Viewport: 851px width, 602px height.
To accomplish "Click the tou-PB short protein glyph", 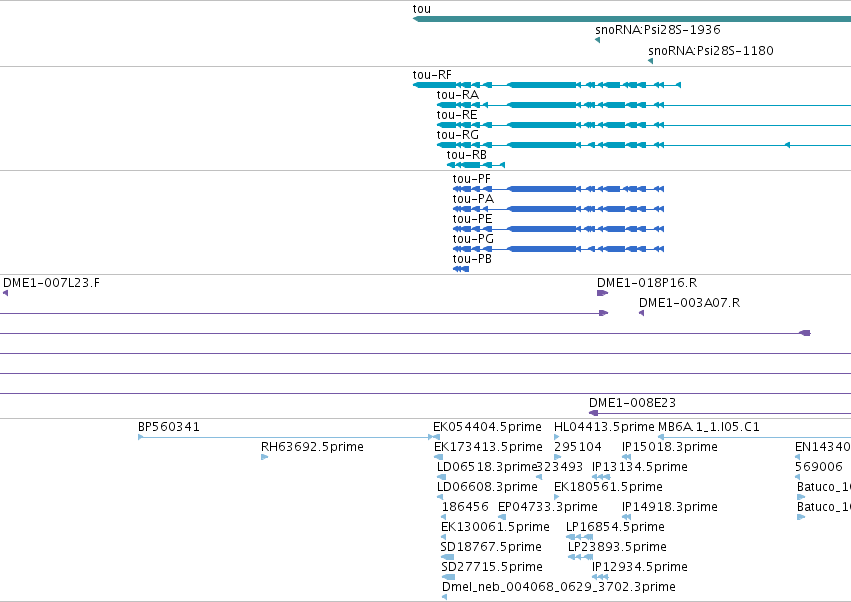I will 461,269.
